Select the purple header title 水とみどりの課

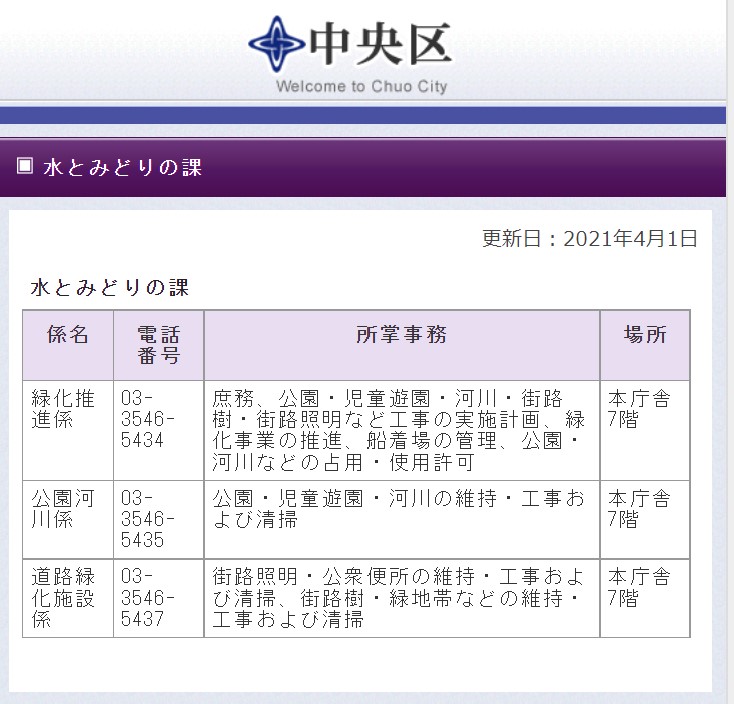pos(122,168)
